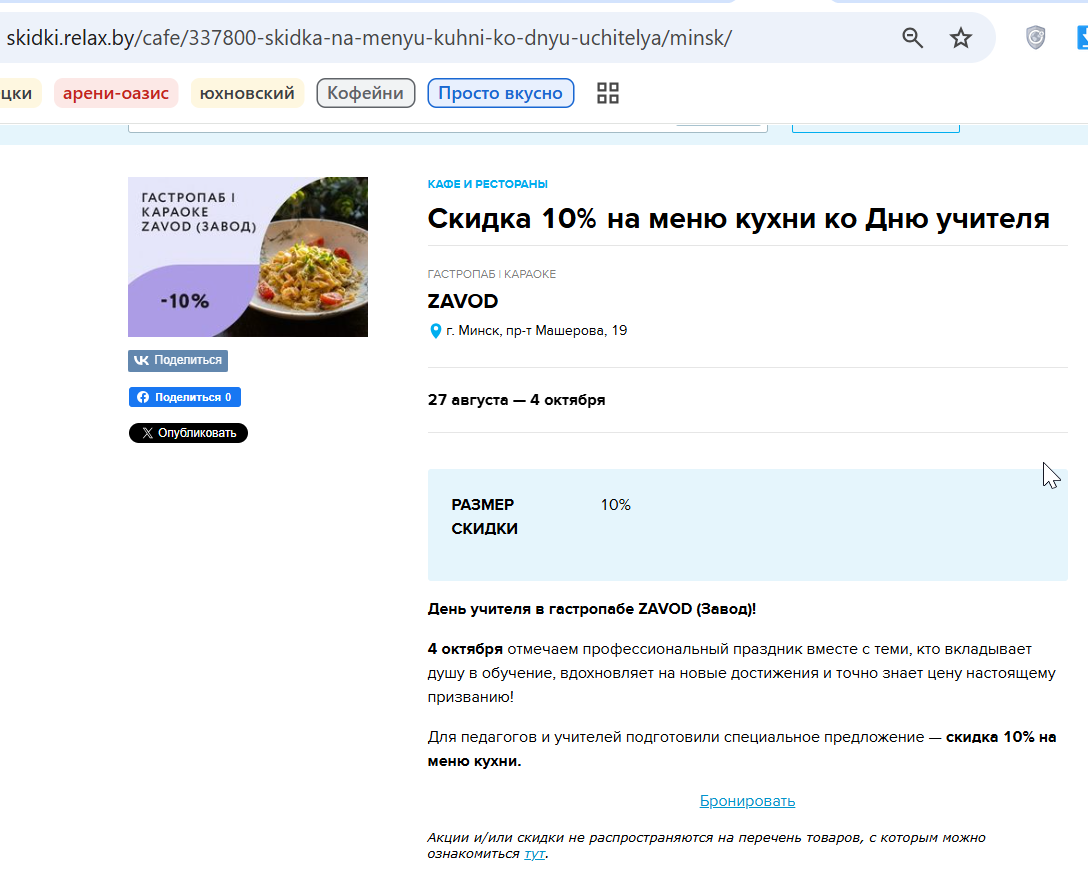Open the Кофейни bookmark folder
Screen dimensions: 1088x879
(366, 93)
